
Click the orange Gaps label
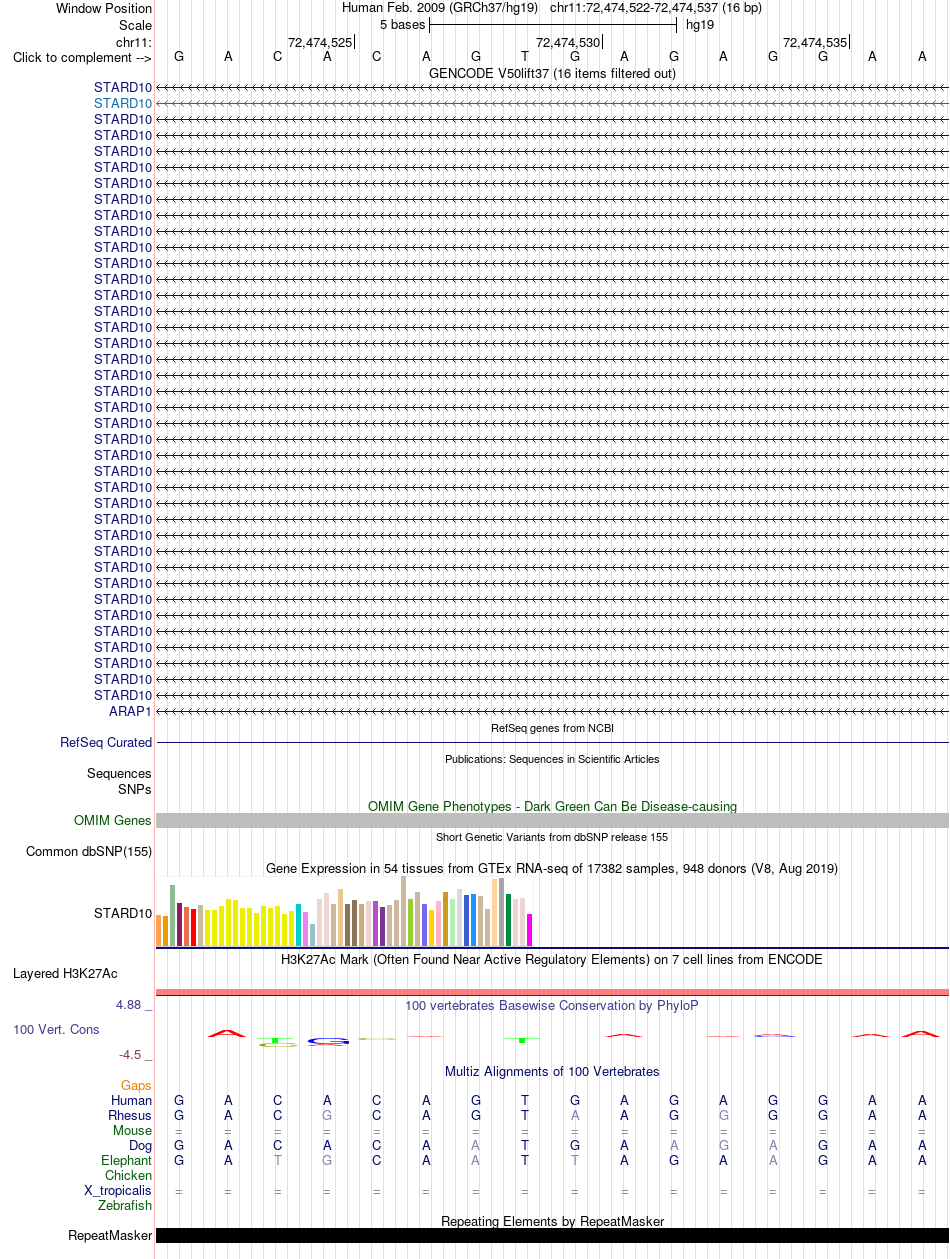click(137, 1085)
